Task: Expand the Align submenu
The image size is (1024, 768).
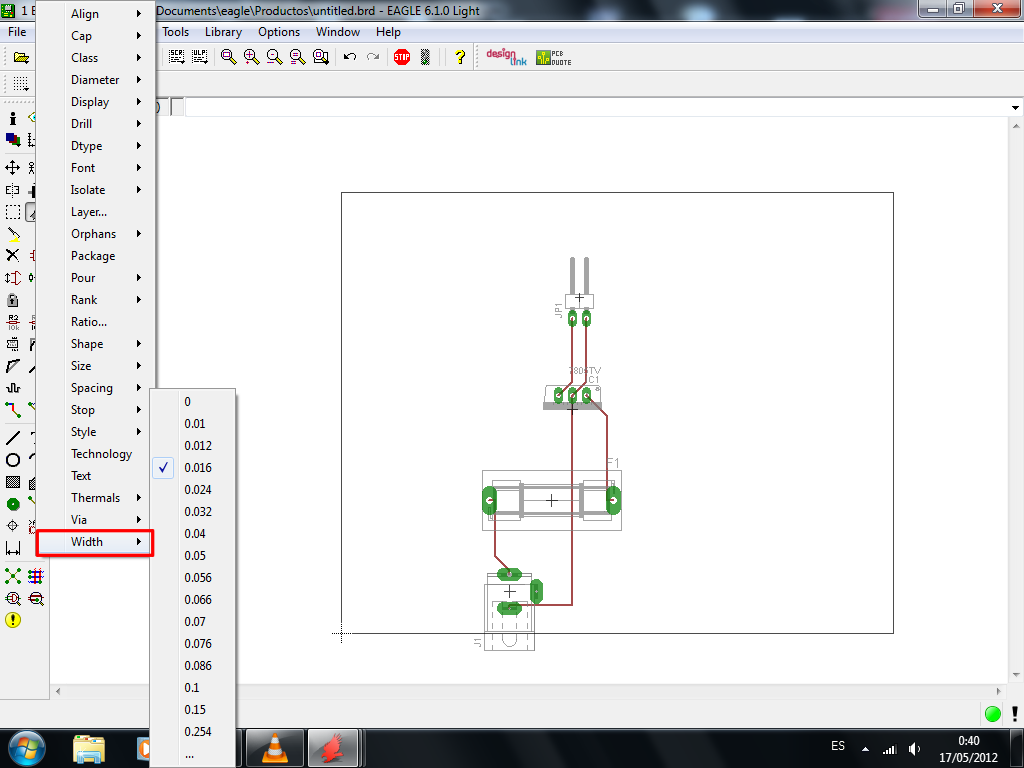Action: (x=96, y=14)
